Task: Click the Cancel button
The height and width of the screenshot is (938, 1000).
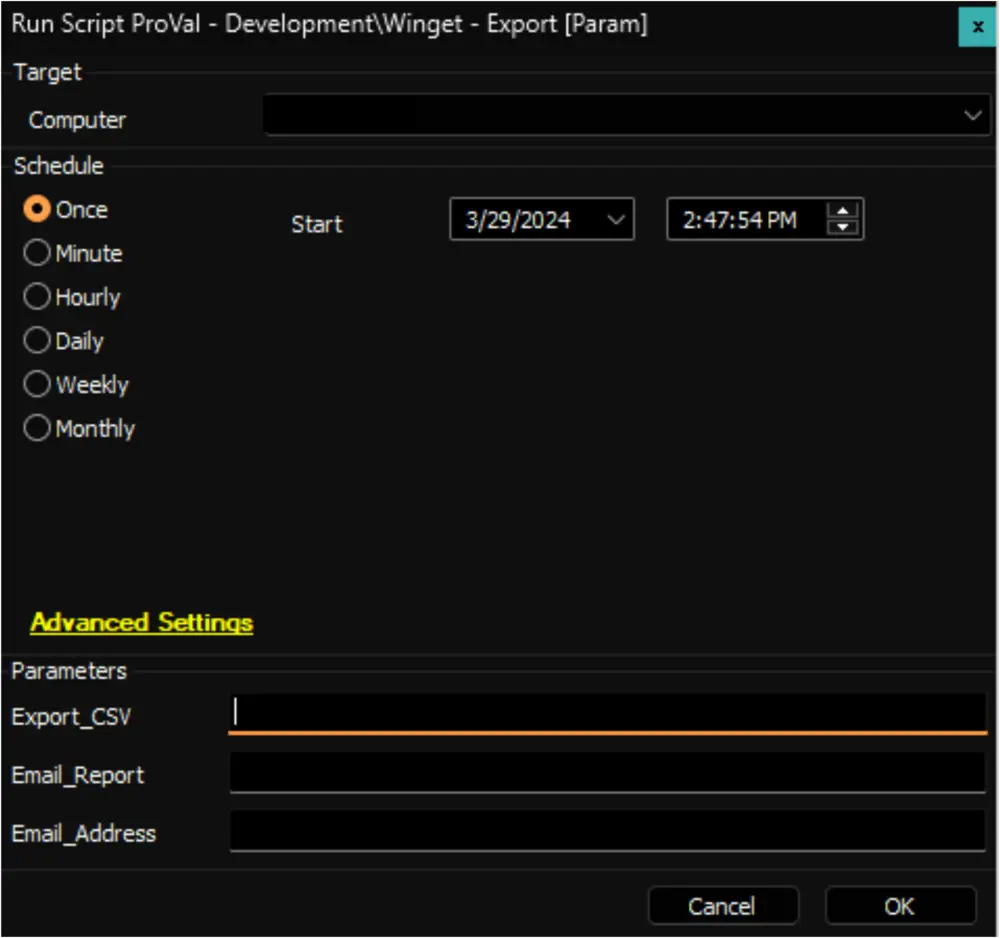Action: coord(723,905)
